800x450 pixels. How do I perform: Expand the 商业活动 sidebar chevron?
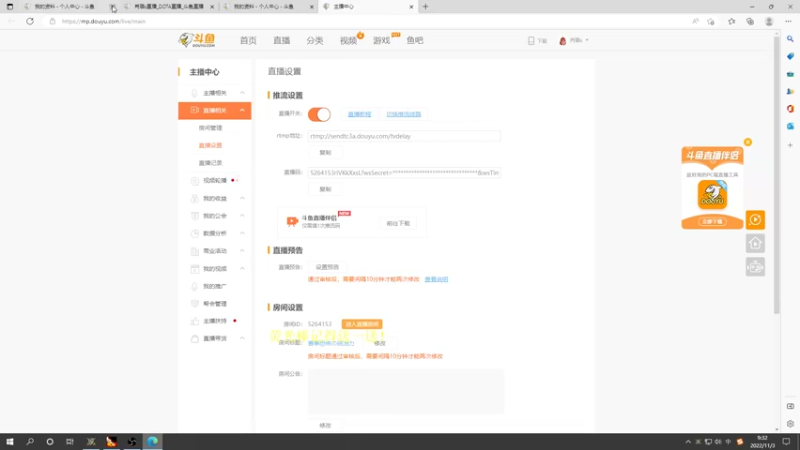coord(242,251)
